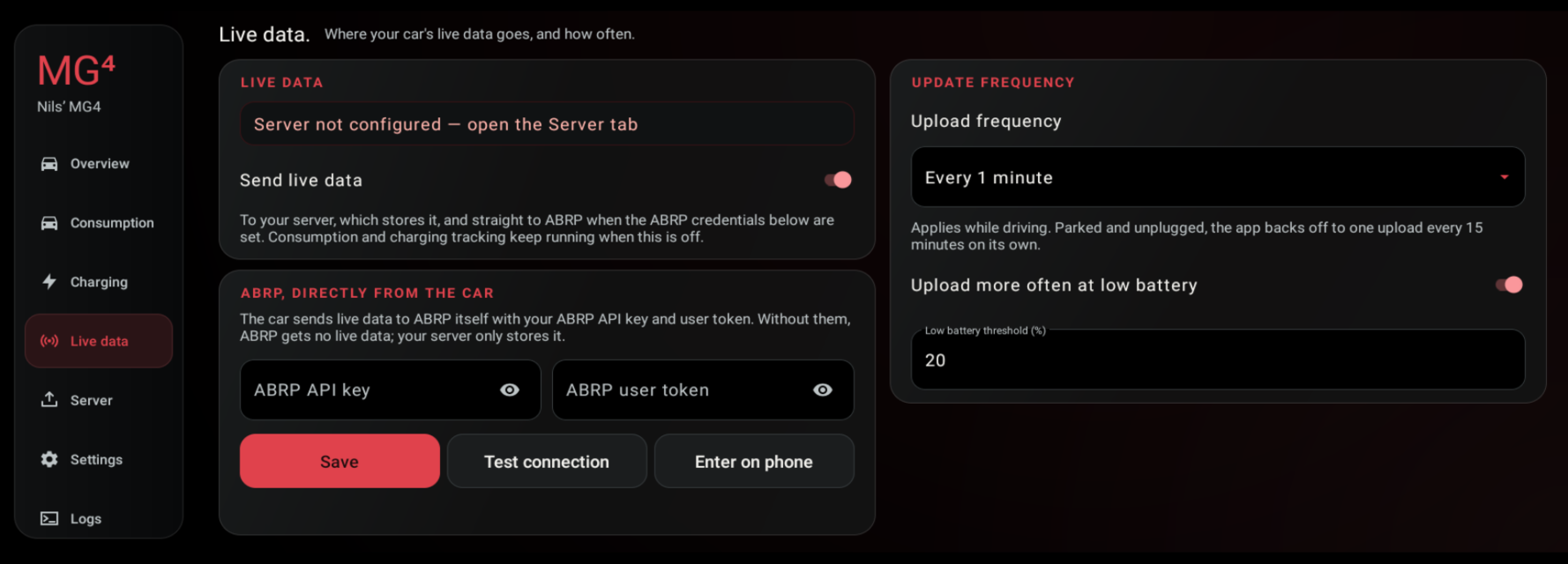Click the Test connection button
1568x564 pixels.
click(547, 461)
